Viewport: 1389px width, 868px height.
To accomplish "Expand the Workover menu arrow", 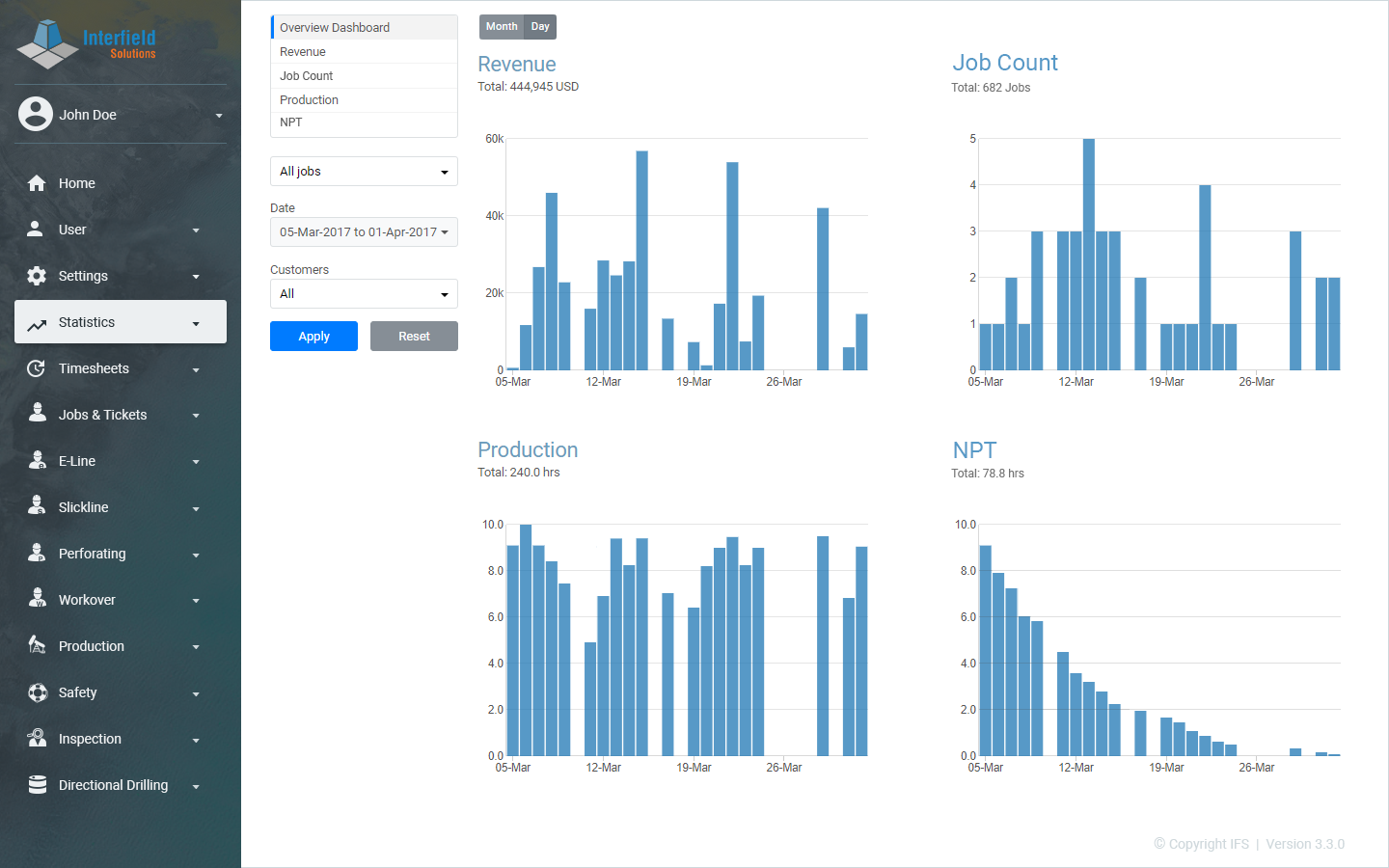I will pos(196,601).
